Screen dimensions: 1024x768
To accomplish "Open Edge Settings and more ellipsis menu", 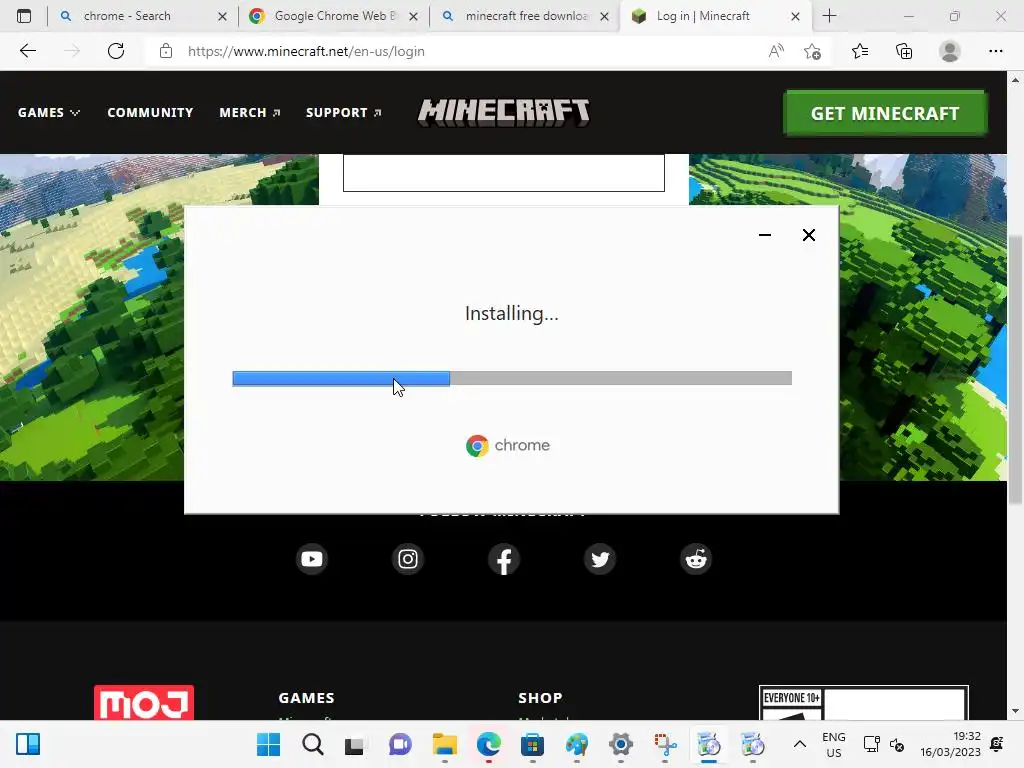I will coord(995,51).
